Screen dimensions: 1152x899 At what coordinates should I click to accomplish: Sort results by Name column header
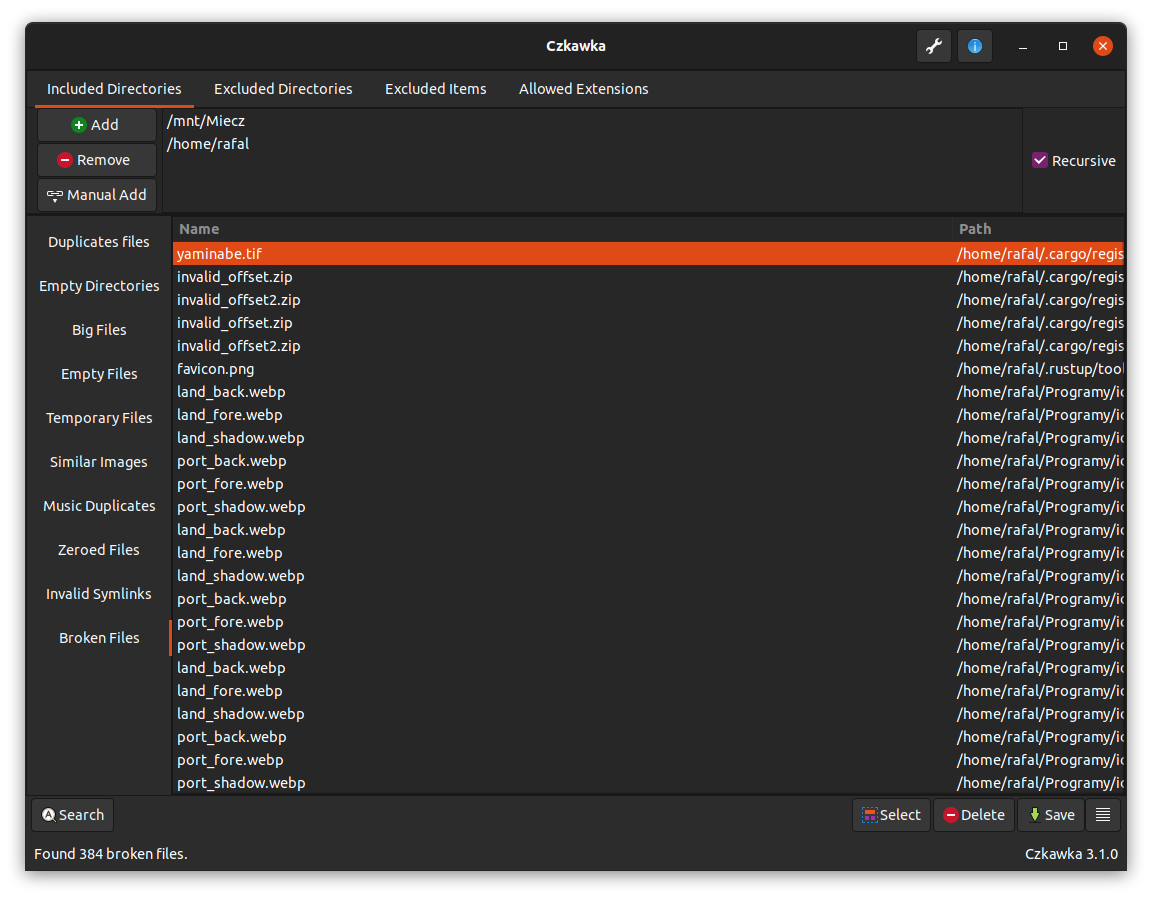pos(563,229)
